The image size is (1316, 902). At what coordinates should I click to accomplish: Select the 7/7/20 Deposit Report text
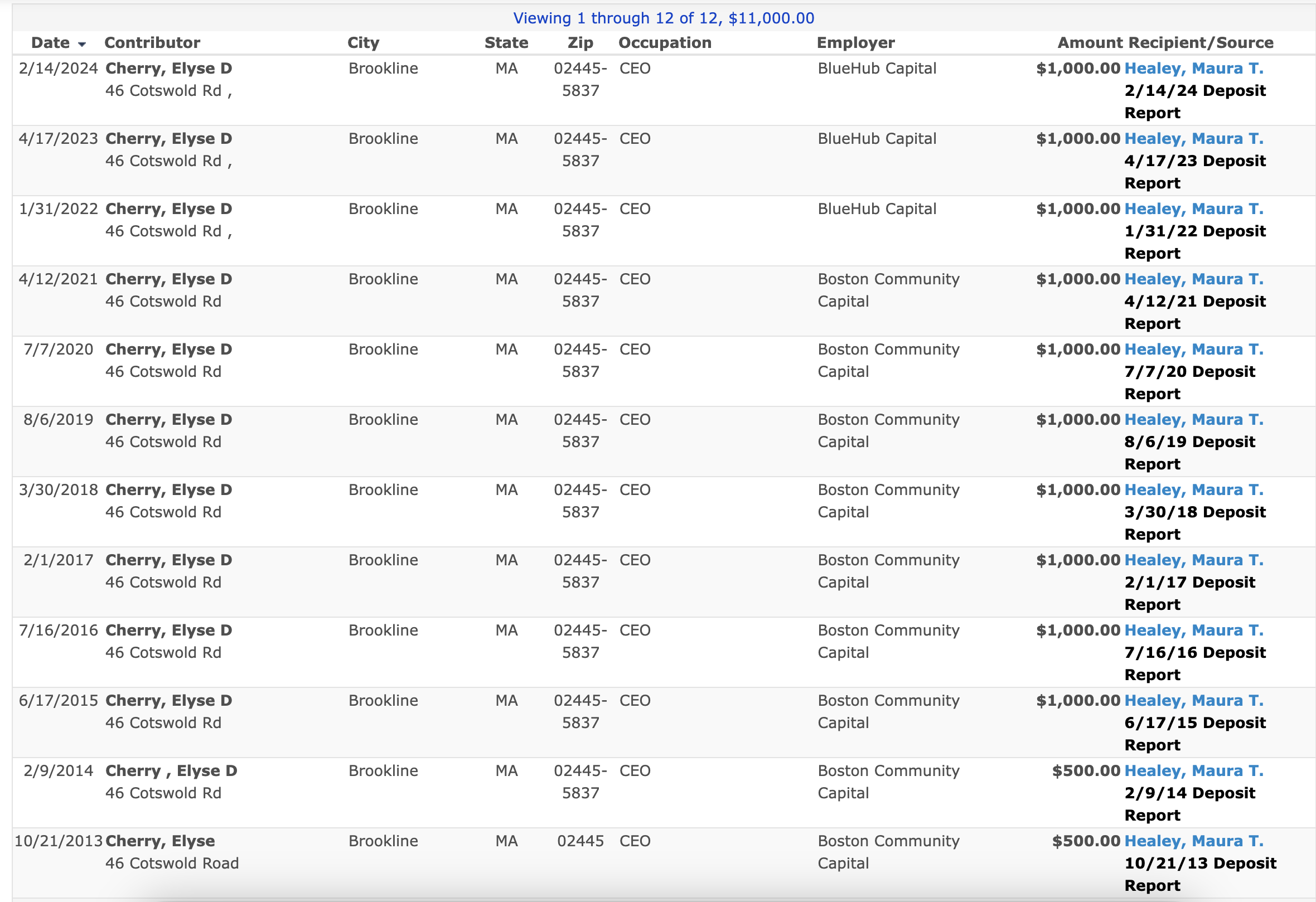[1190, 383]
